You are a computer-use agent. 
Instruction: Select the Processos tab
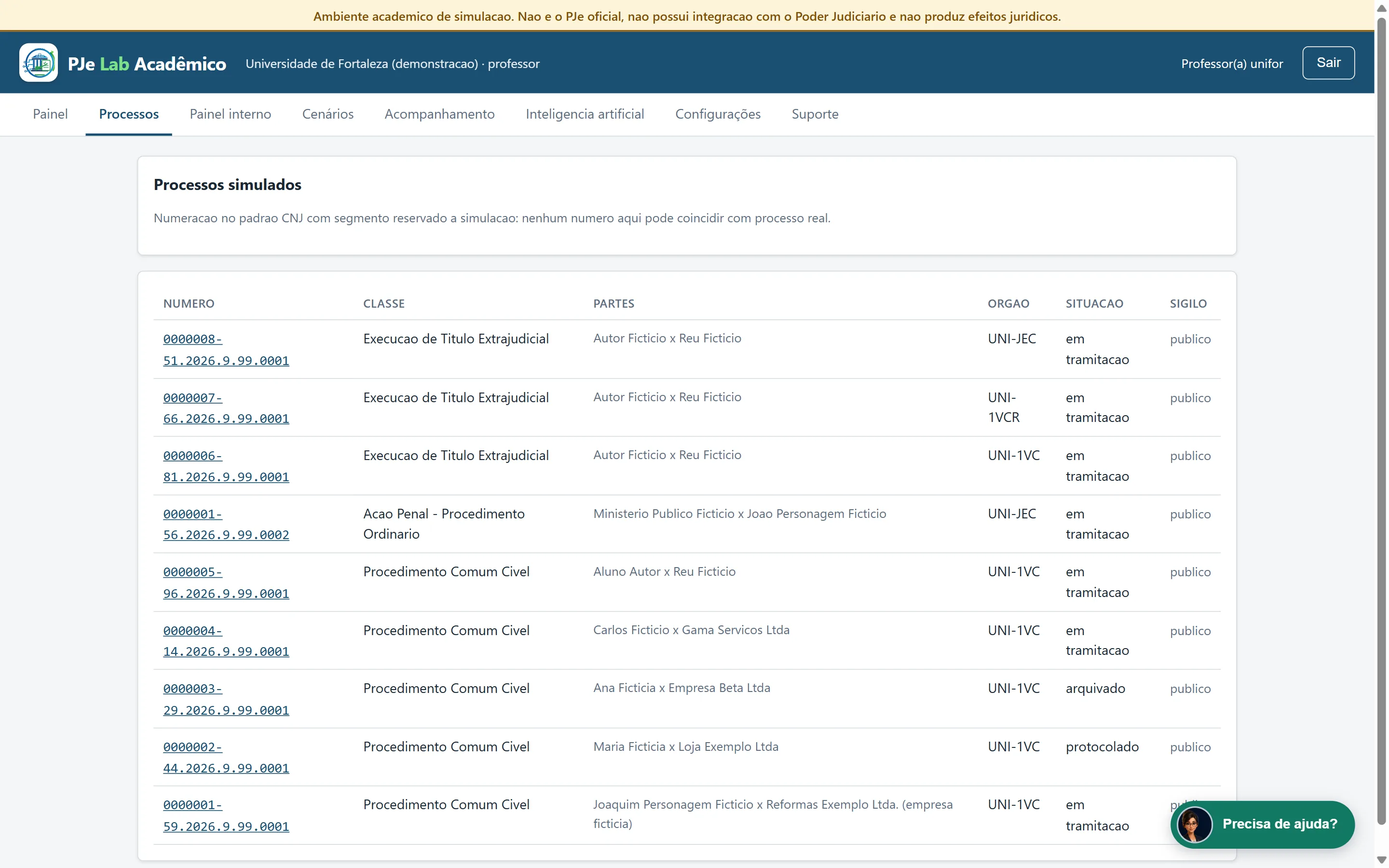pyautogui.click(x=129, y=114)
